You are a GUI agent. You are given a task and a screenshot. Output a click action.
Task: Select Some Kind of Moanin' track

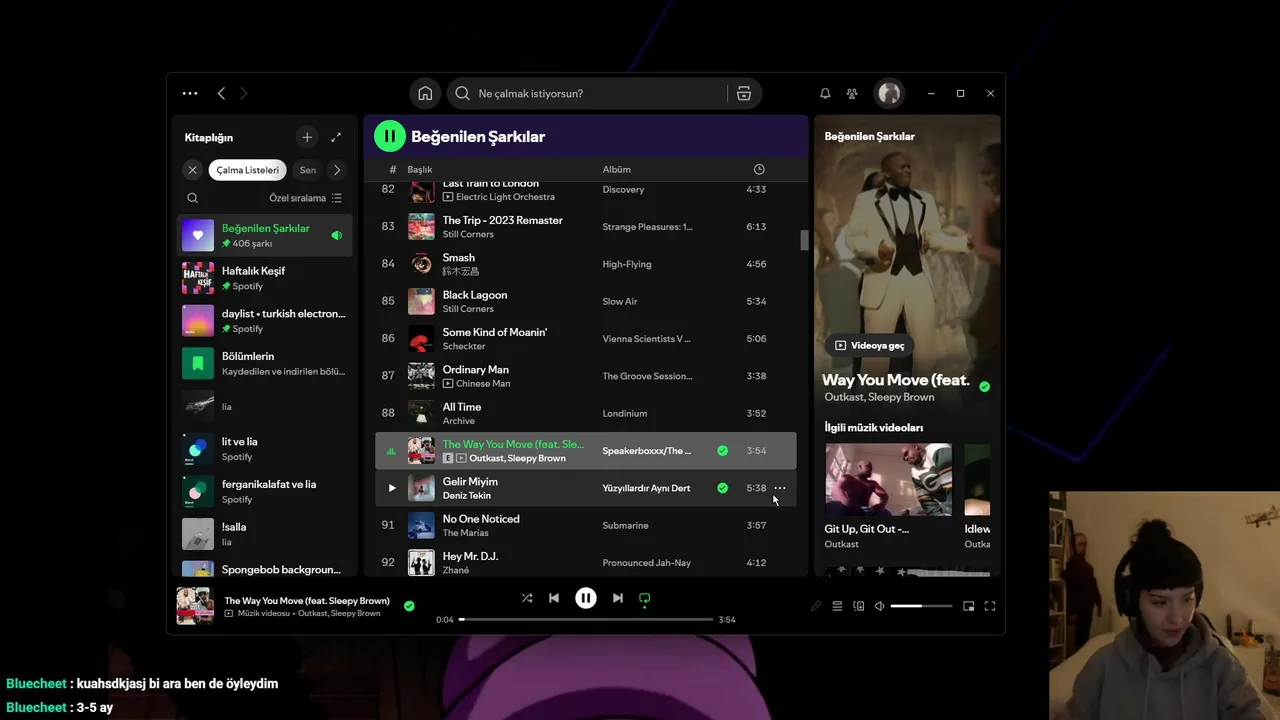pyautogui.click(x=586, y=339)
